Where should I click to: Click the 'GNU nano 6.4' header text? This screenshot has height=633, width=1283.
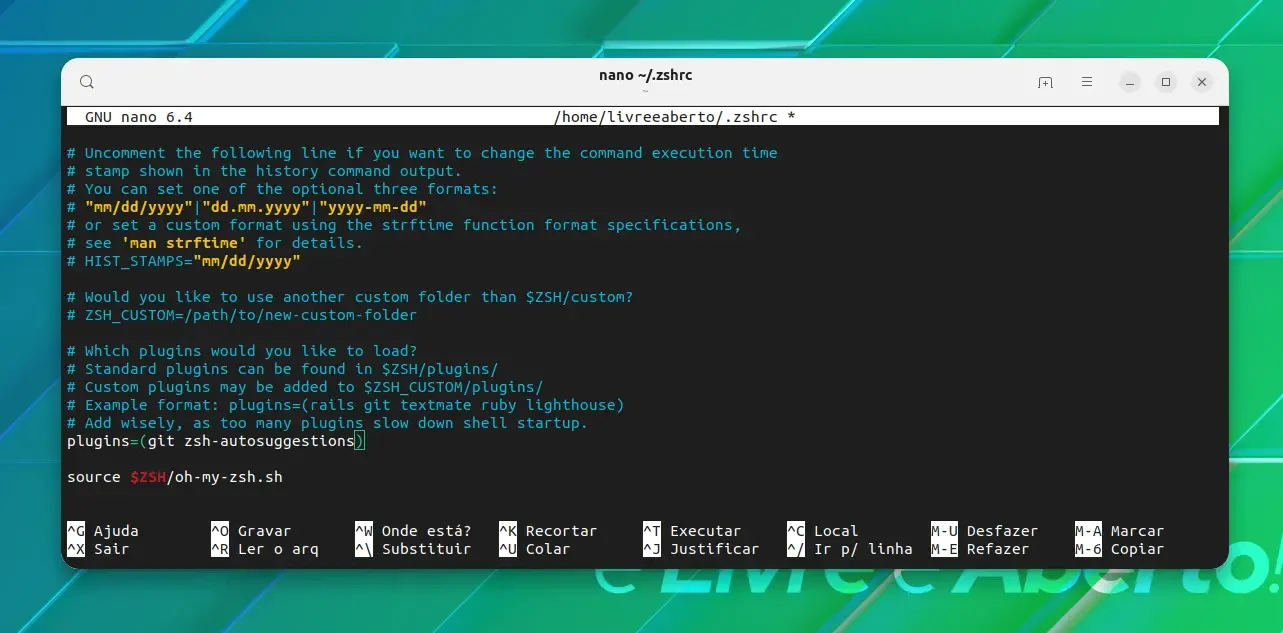(x=139, y=117)
